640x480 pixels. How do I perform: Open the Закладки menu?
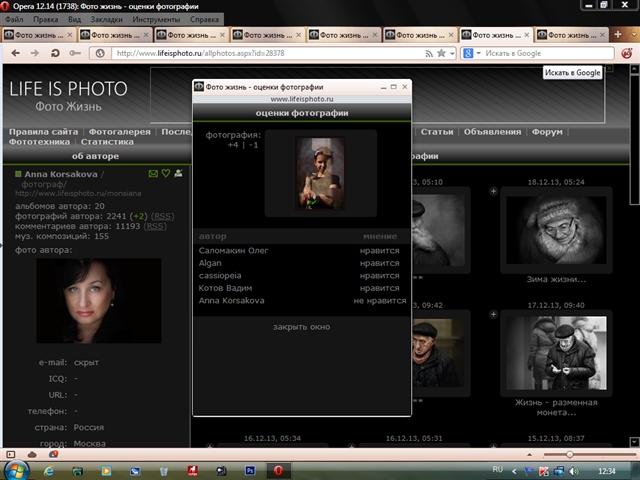(x=109, y=19)
